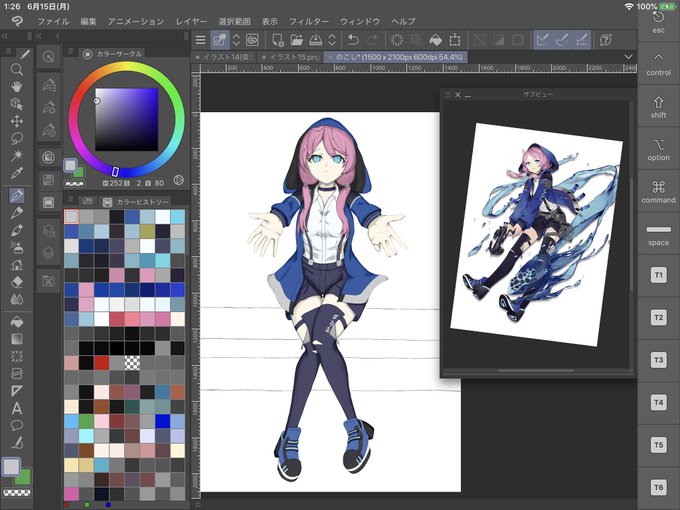Select the Text tool
The image size is (680, 510).
pos(16,408)
